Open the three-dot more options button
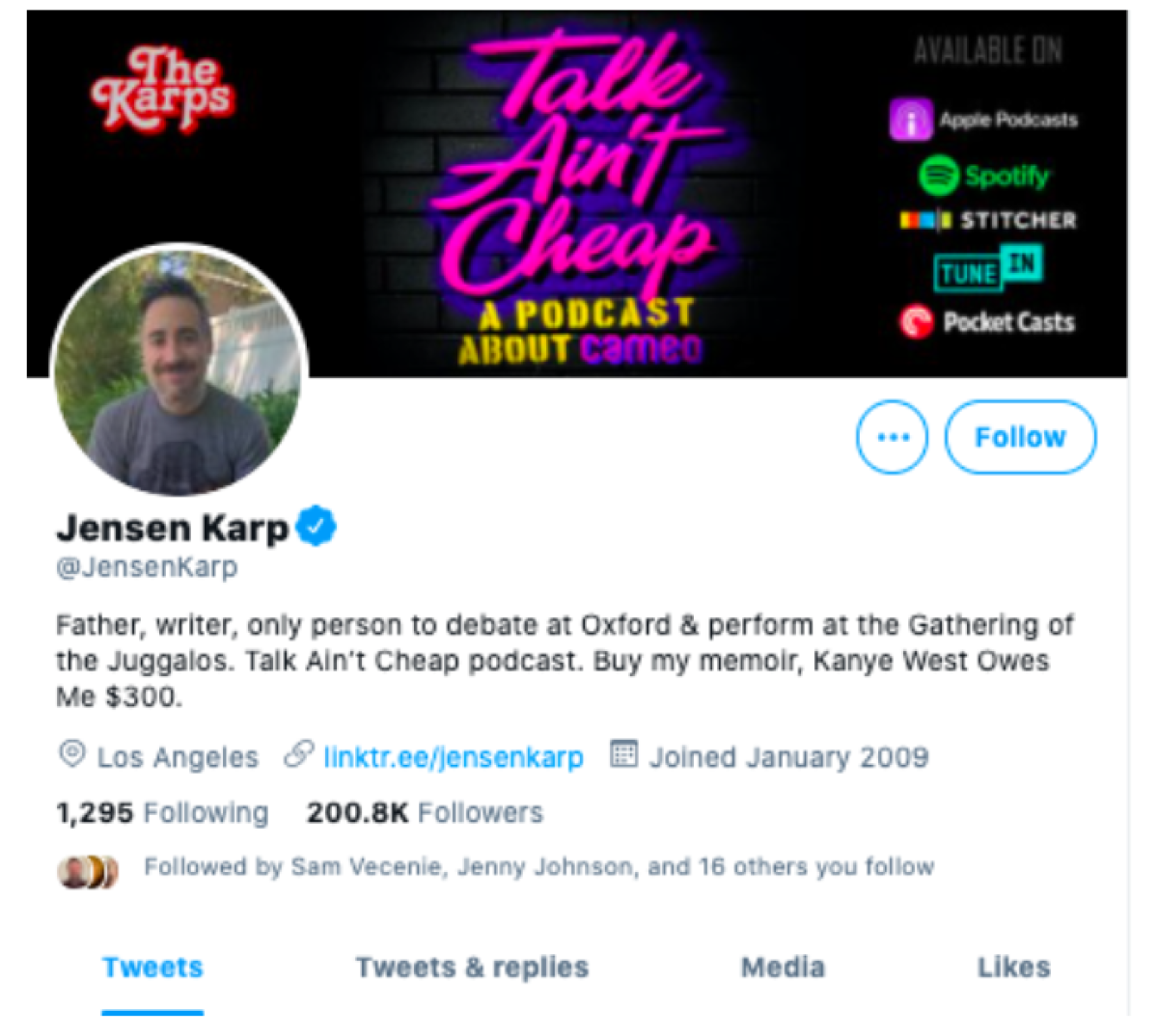1158x1036 pixels. (x=893, y=437)
